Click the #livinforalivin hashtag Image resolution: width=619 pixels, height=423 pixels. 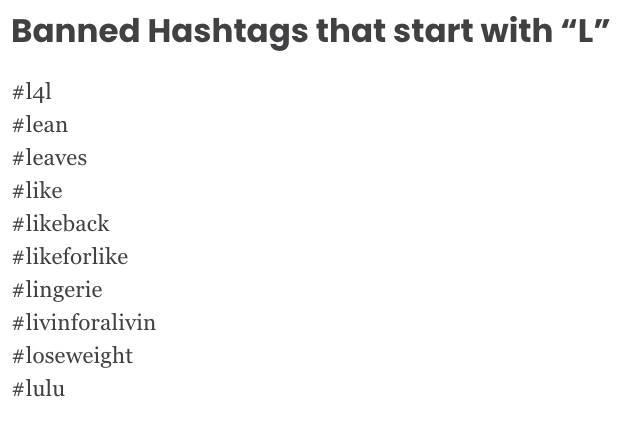pyautogui.click(x=84, y=322)
